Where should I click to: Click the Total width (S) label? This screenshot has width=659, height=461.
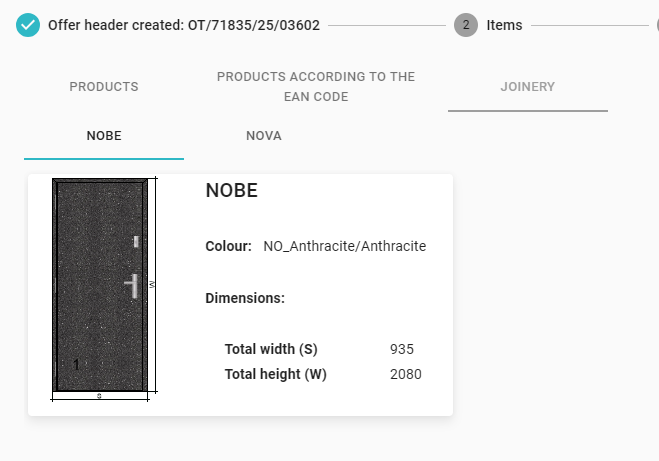(x=271, y=349)
